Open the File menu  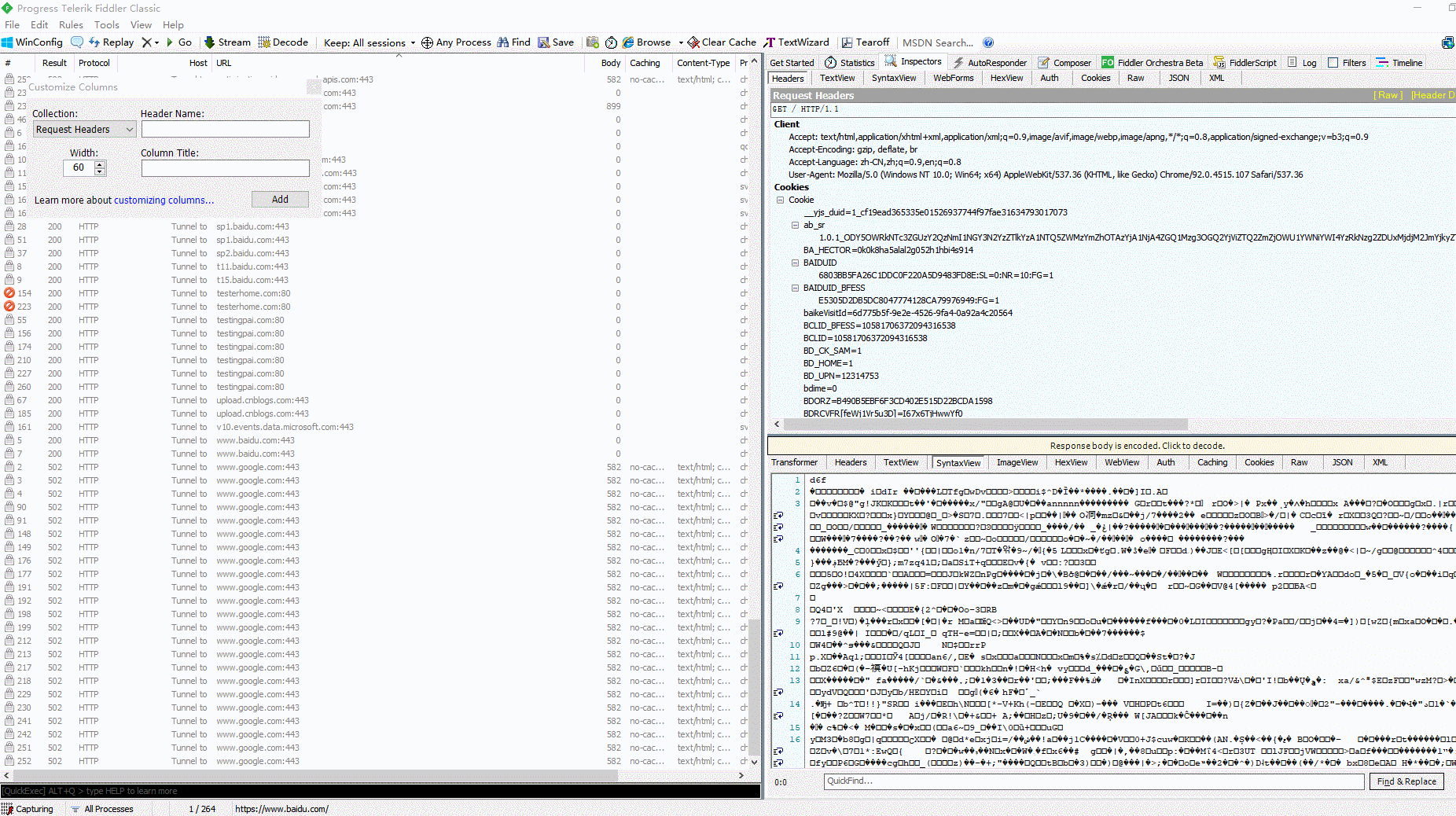coord(13,24)
